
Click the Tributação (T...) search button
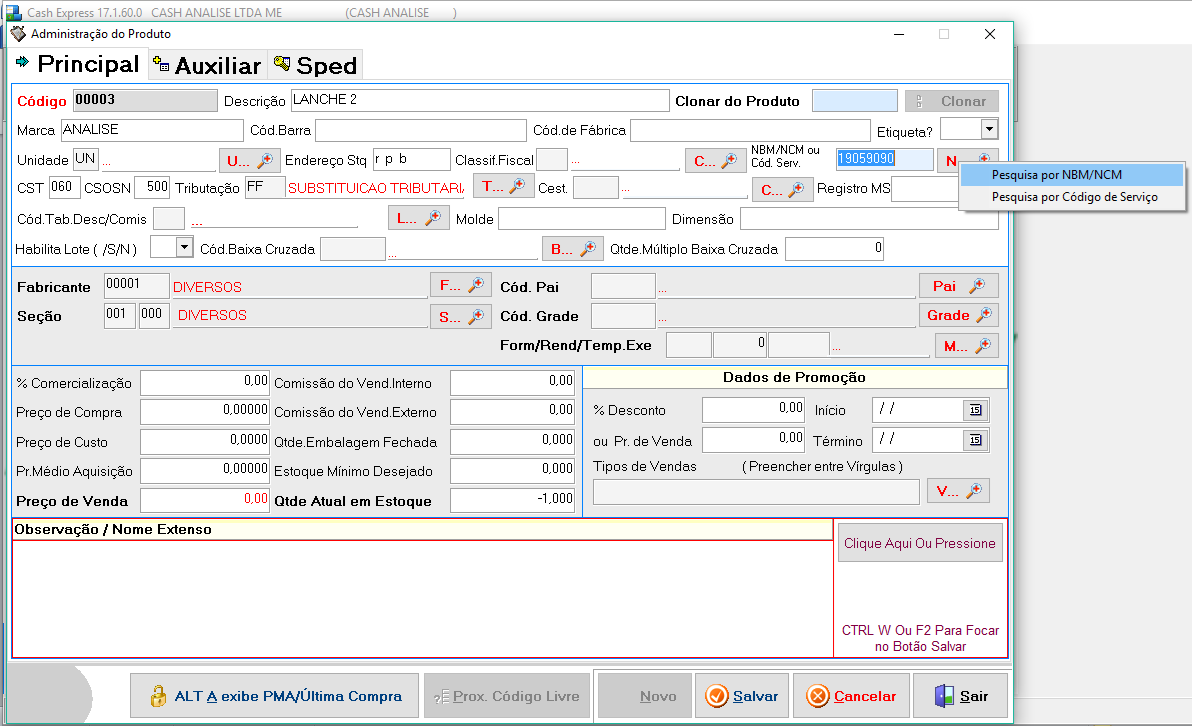[x=503, y=187]
